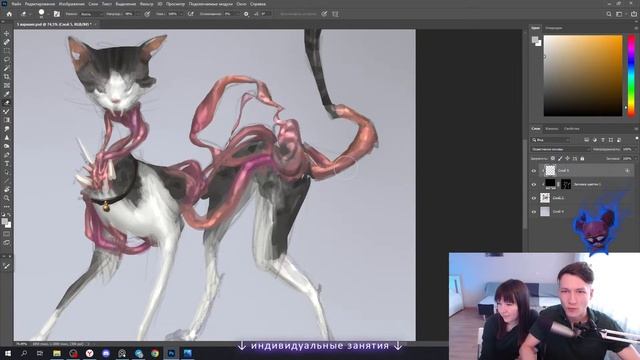640x360 pixels.
Task: Open the Edit Toolbar three-dots button
Action: [x=7, y=207]
